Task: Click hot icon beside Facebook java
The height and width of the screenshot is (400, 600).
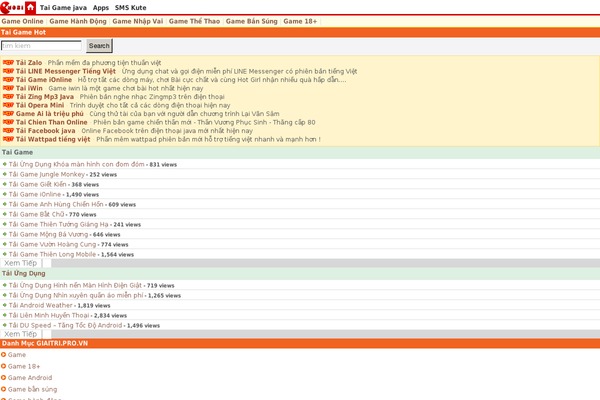Action: (x=8, y=131)
